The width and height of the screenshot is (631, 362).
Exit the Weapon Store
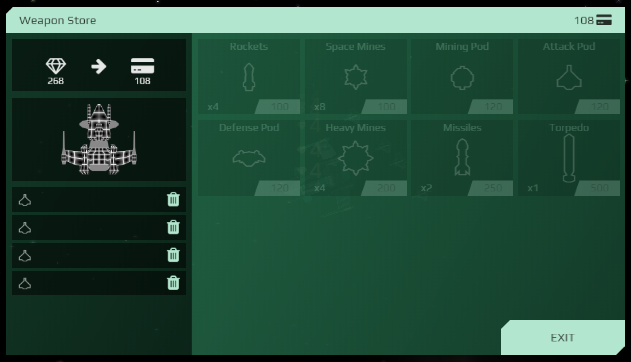click(x=563, y=337)
